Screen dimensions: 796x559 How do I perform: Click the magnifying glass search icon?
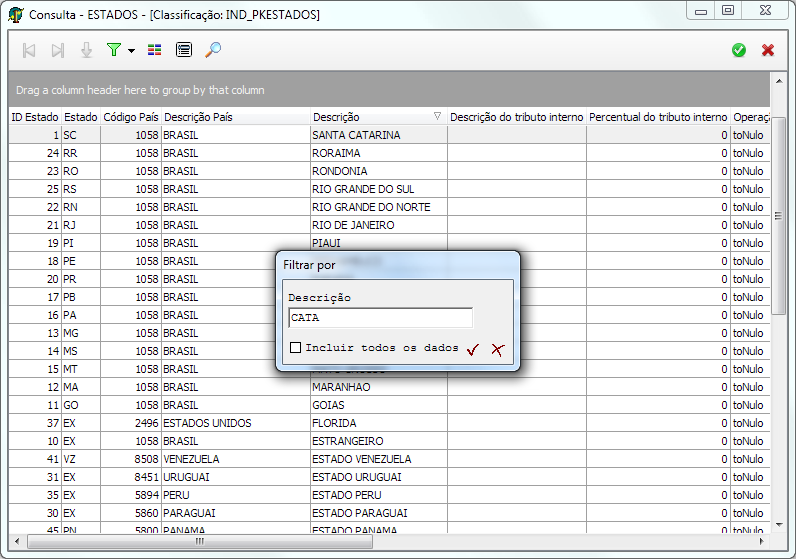click(213, 50)
